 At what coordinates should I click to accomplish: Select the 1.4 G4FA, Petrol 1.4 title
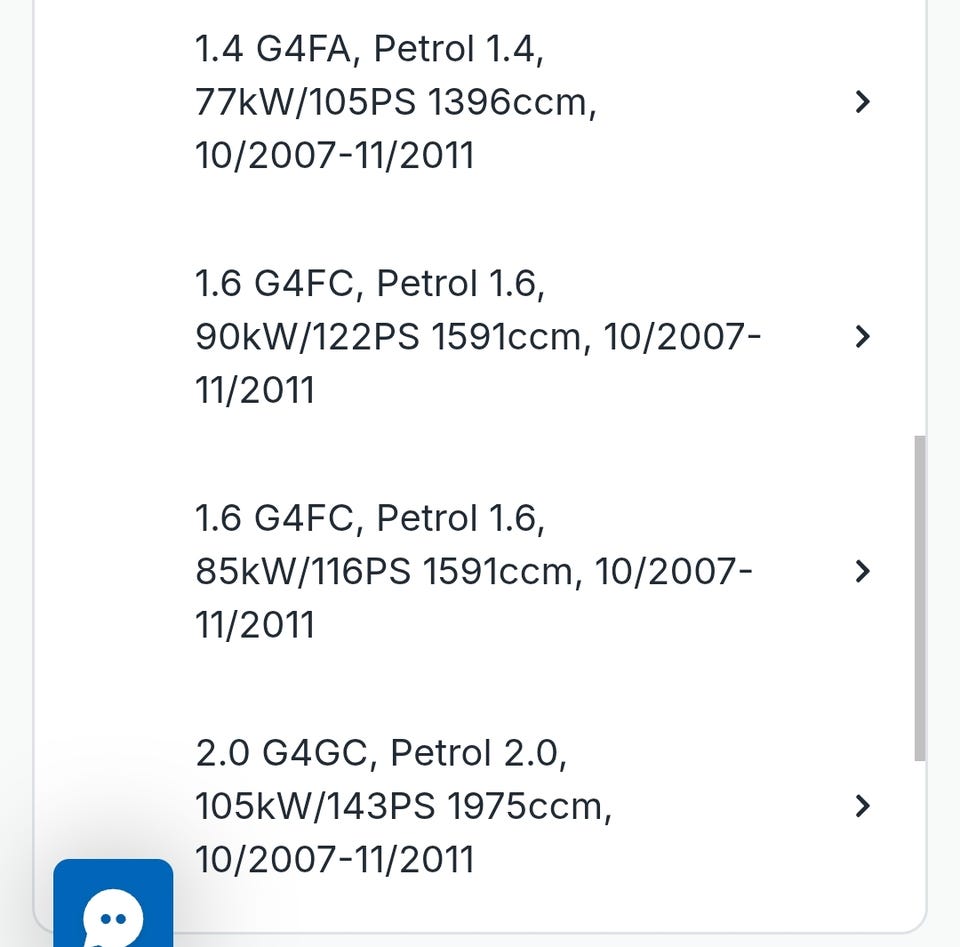pyautogui.click(x=370, y=48)
